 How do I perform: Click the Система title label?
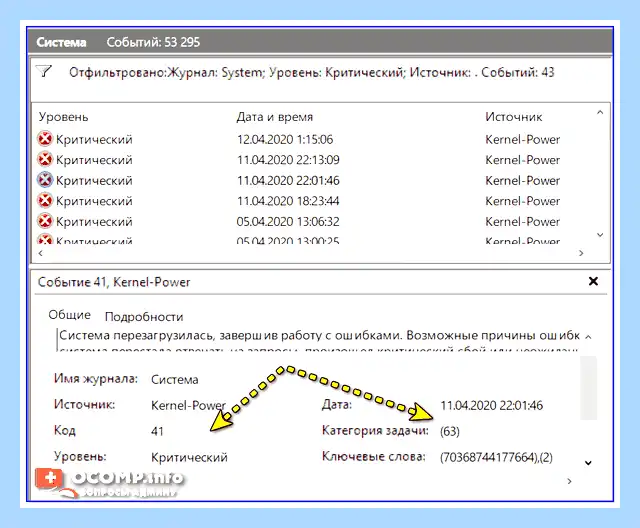coord(61,42)
